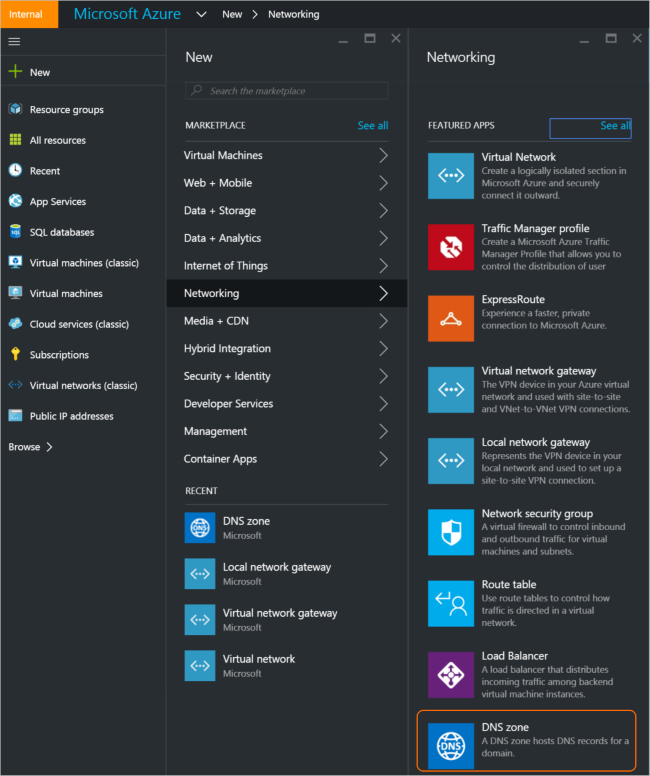This screenshot has height=776, width=650.
Task: Click the DNS zone icon under Recent
Action: [x=200, y=528]
